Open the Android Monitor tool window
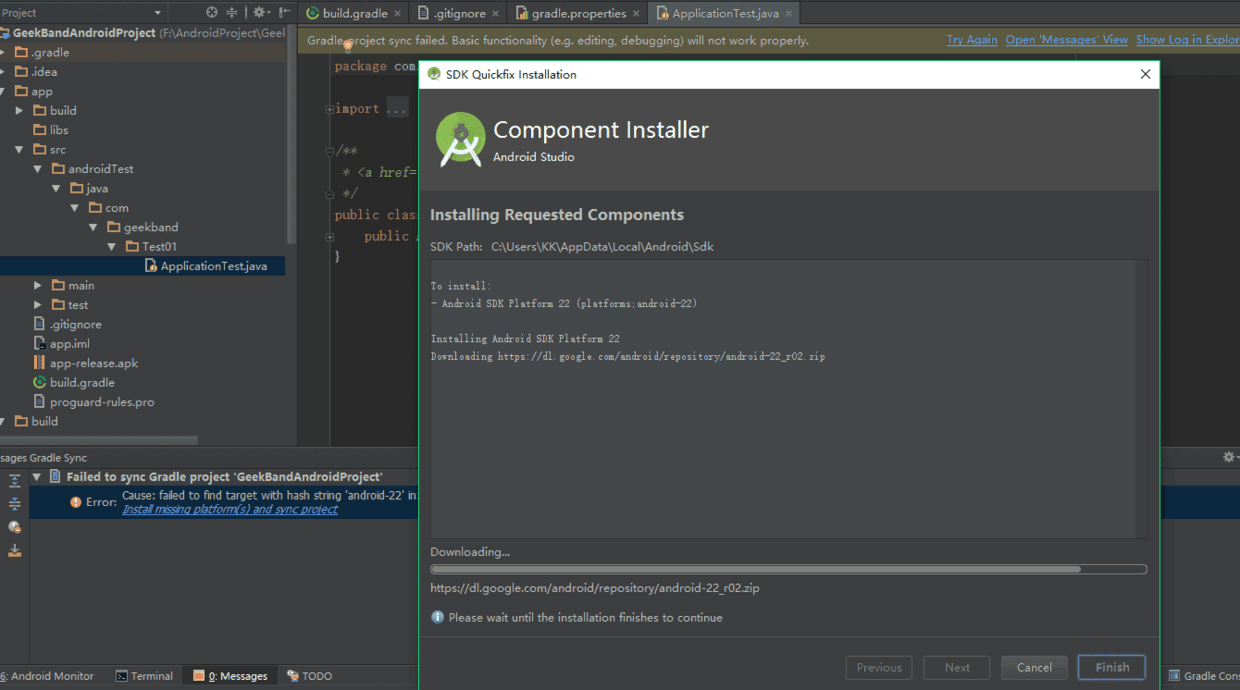The height and width of the screenshot is (690, 1240). (x=48, y=676)
